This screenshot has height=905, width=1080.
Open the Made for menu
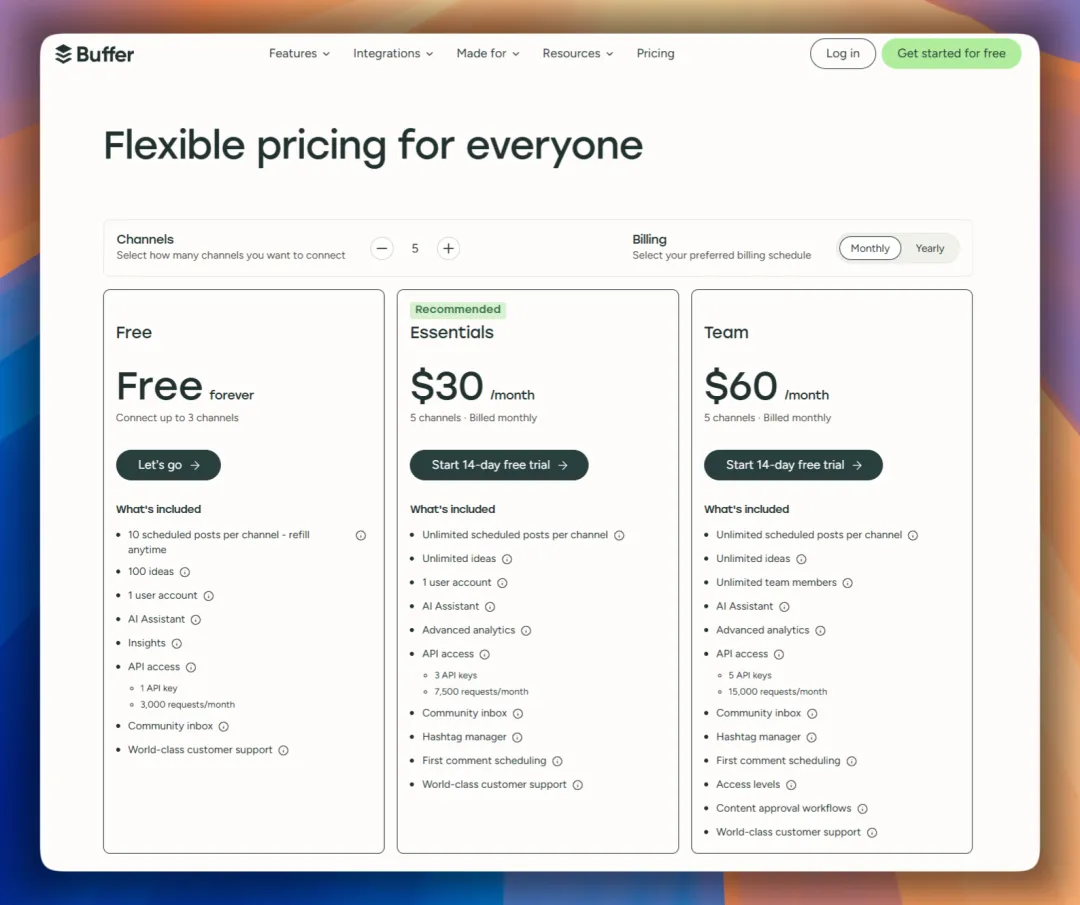(488, 54)
